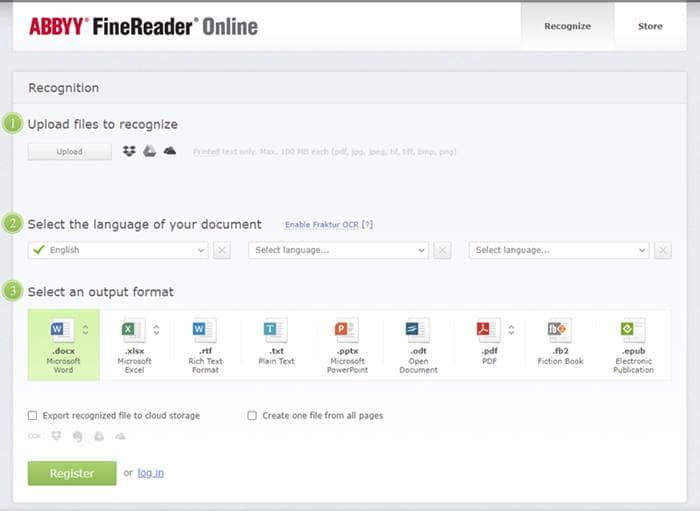The image size is (700, 511).
Task: Pick the .pptx Microsoft PowerPoint format
Action: [x=347, y=345]
